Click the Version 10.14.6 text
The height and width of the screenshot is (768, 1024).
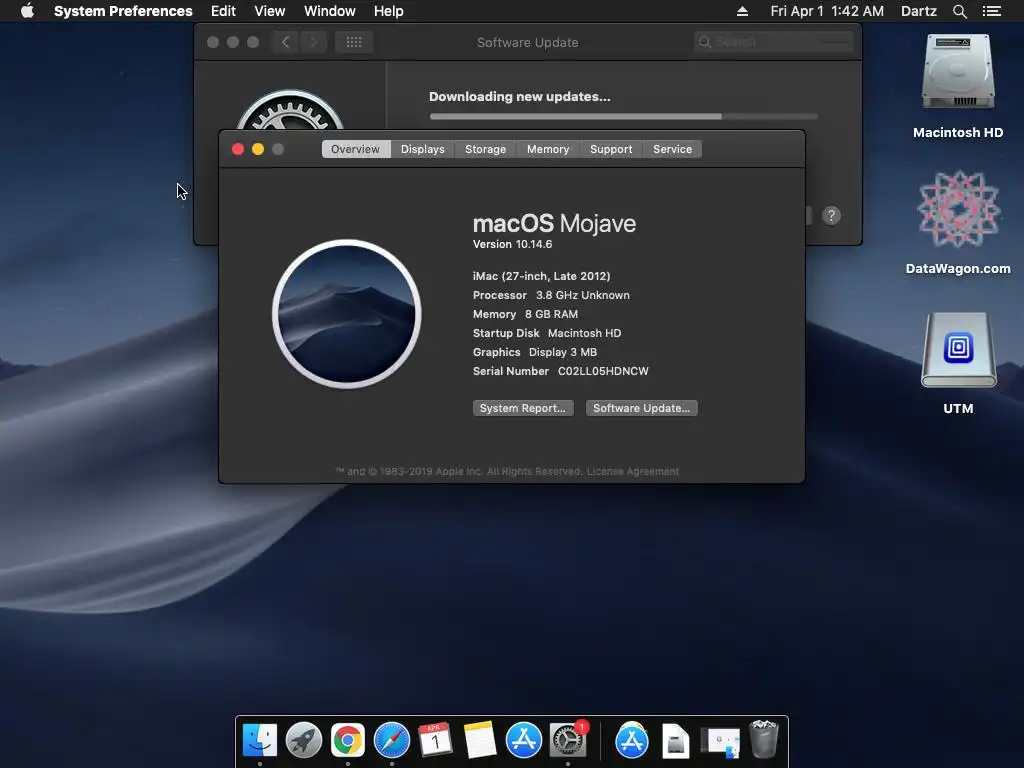[x=512, y=244]
